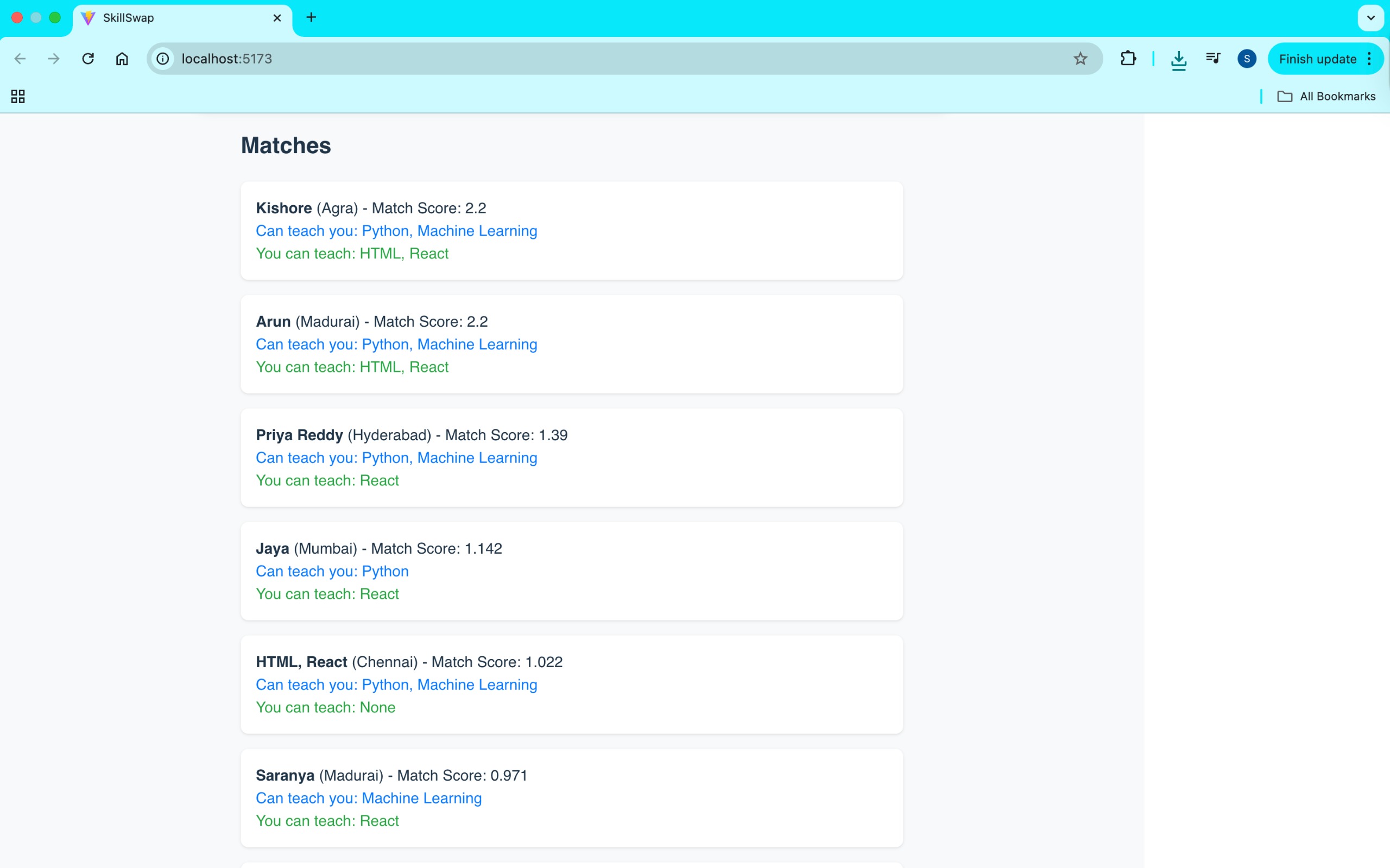The height and width of the screenshot is (868, 1390).
Task: Bookmark this page with the star icon
Action: (x=1080, y=59)
